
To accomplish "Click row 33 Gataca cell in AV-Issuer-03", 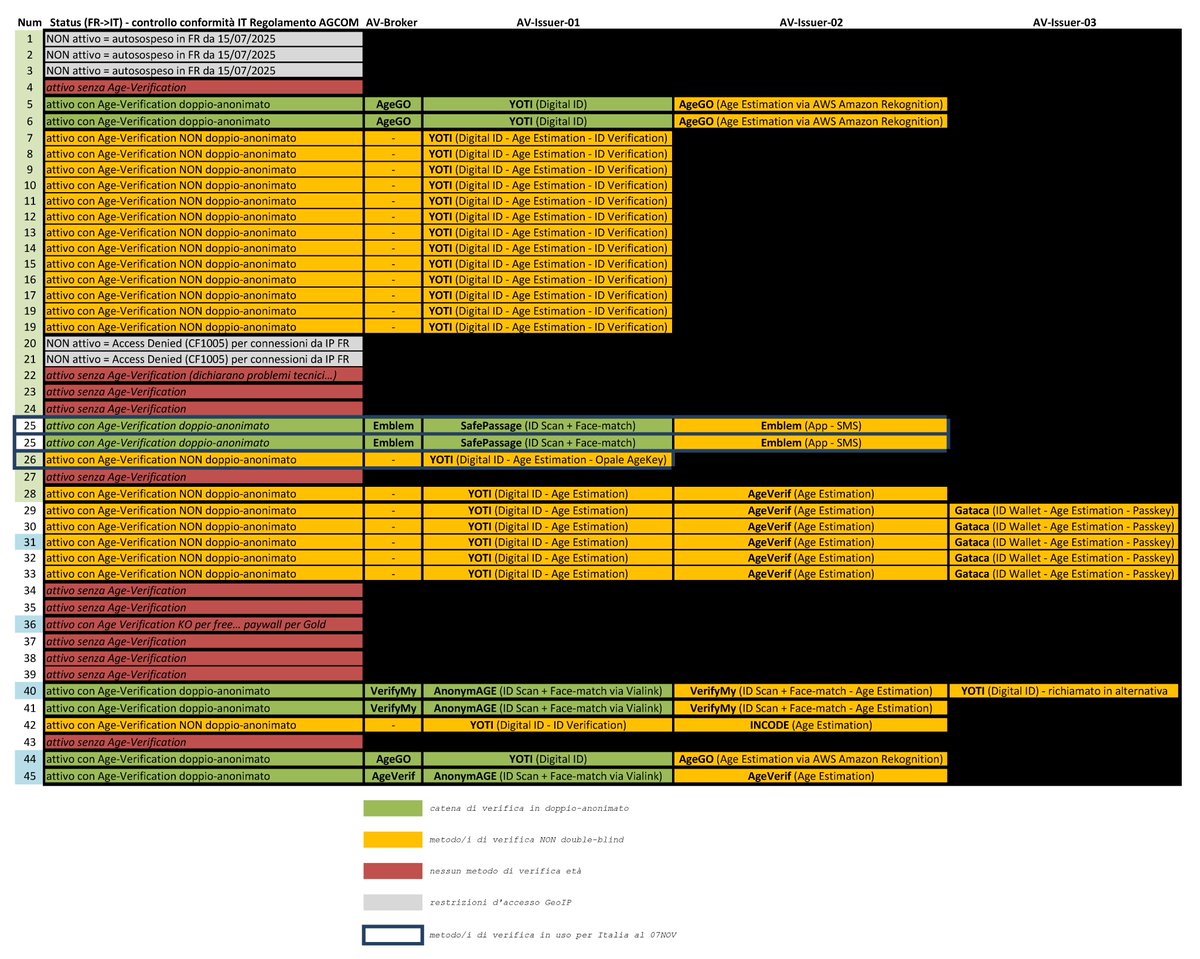I will coord(1064,575).
